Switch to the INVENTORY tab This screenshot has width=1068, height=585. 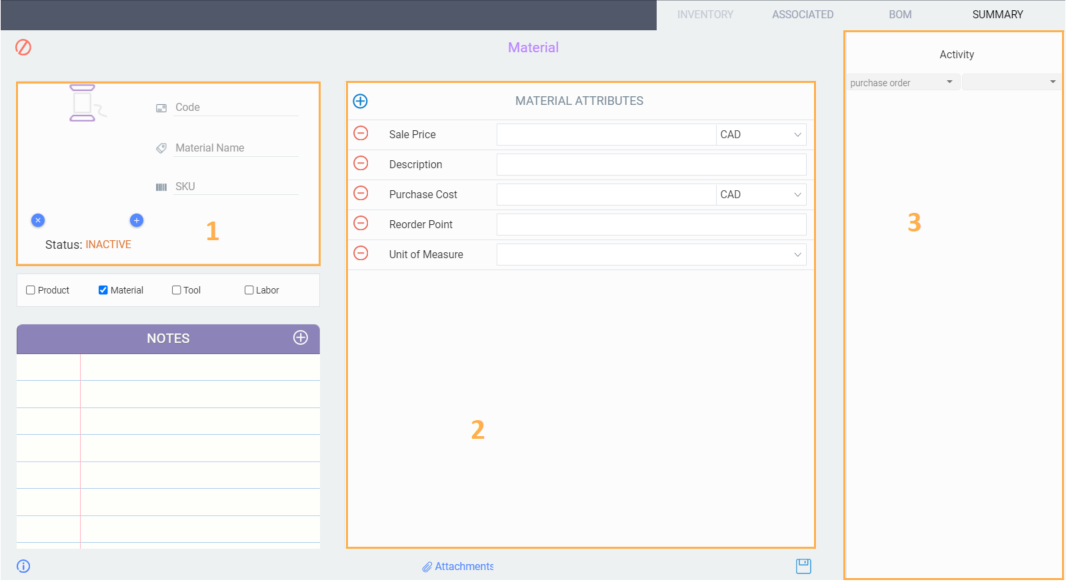point(705,14)
